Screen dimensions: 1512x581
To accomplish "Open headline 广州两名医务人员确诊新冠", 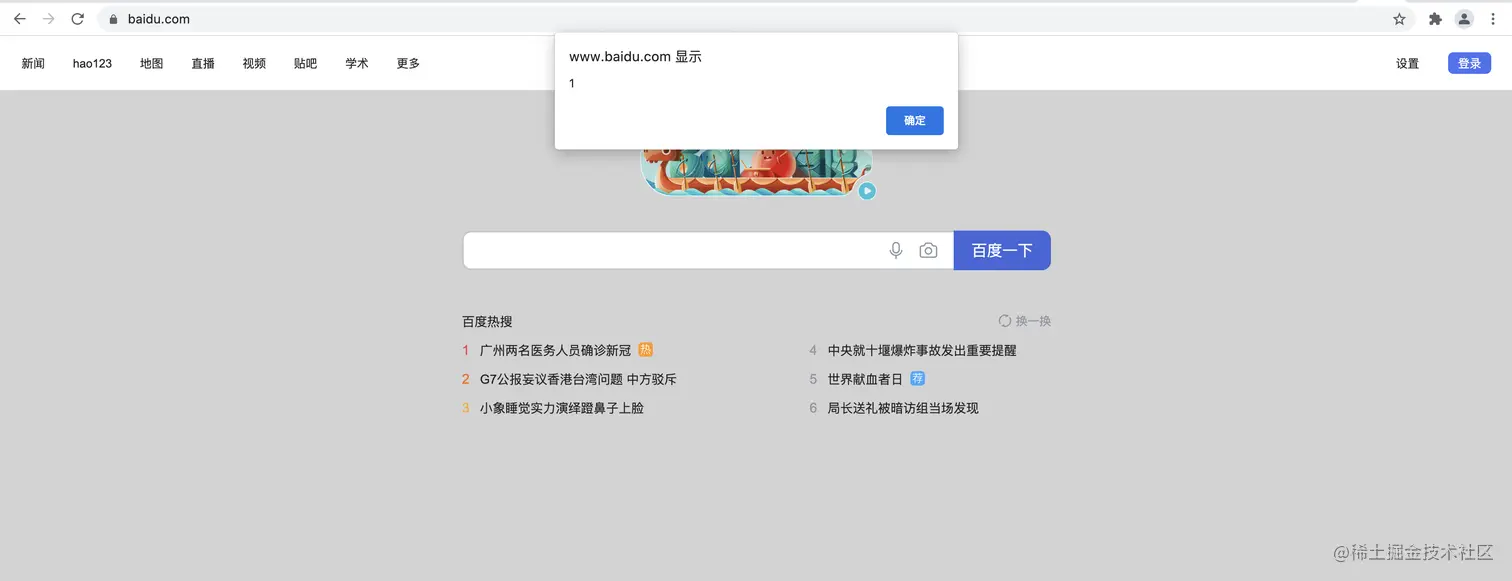I will pos(555,350).
